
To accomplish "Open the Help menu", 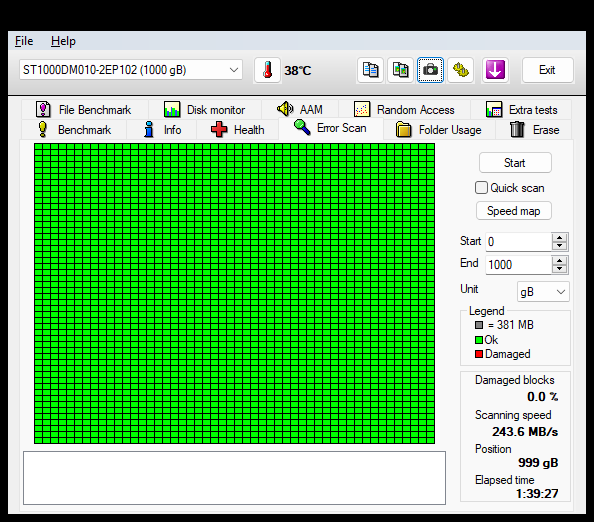I will tap(63, 41).
